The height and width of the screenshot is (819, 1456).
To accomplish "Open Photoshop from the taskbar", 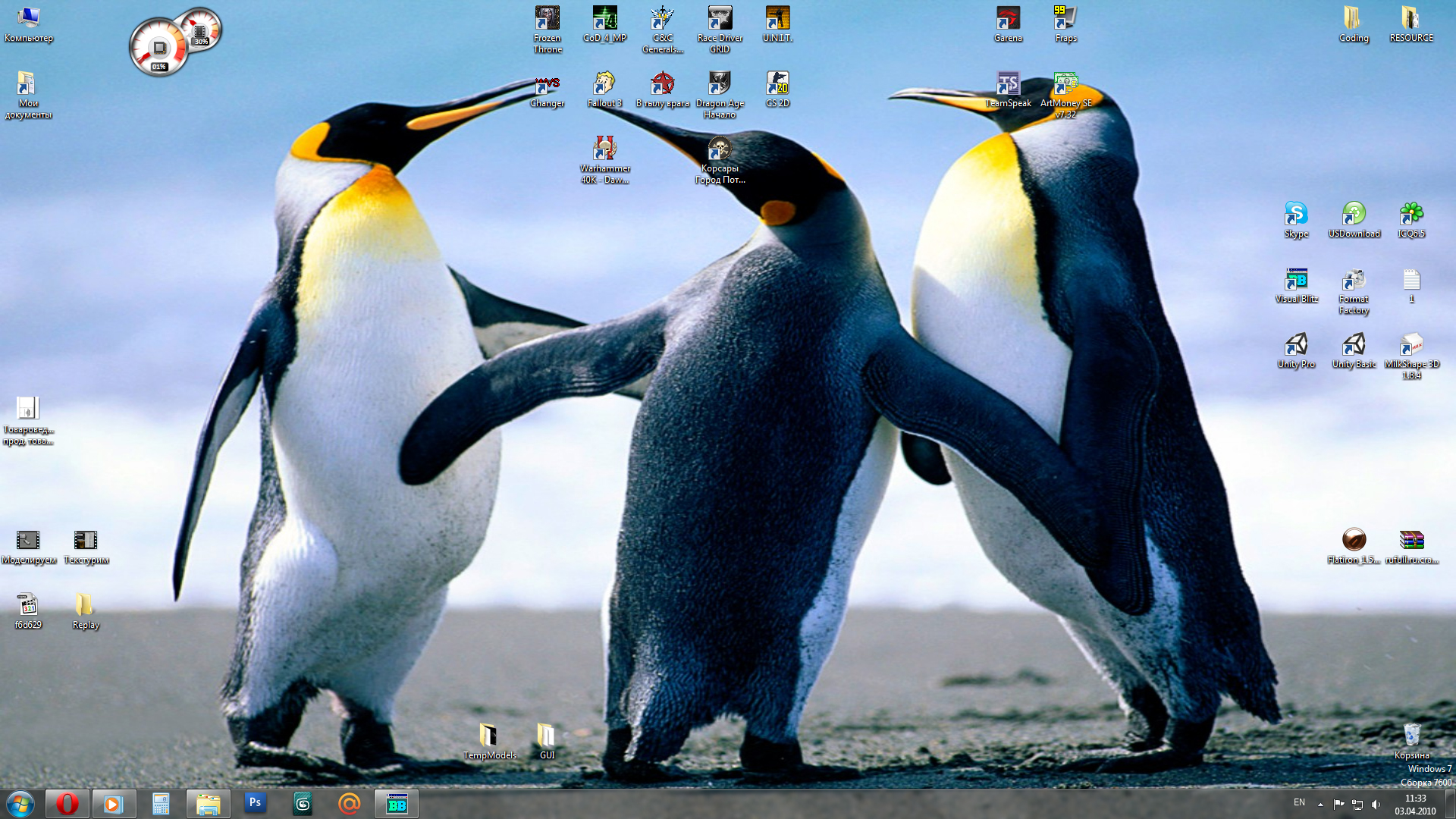I will point(256,803).
